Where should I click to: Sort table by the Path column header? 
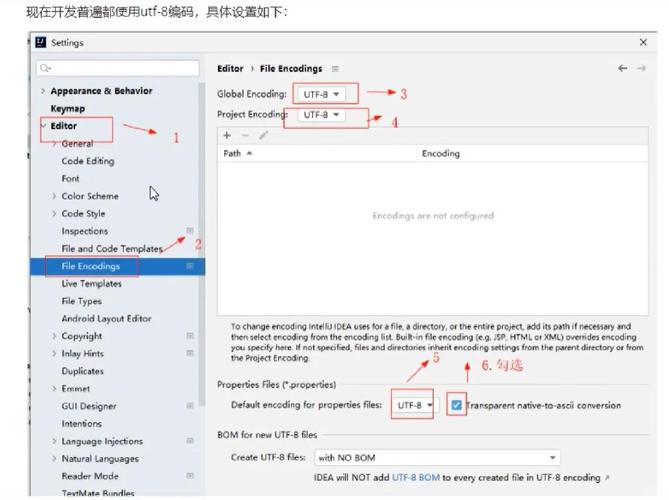(317, 153)
